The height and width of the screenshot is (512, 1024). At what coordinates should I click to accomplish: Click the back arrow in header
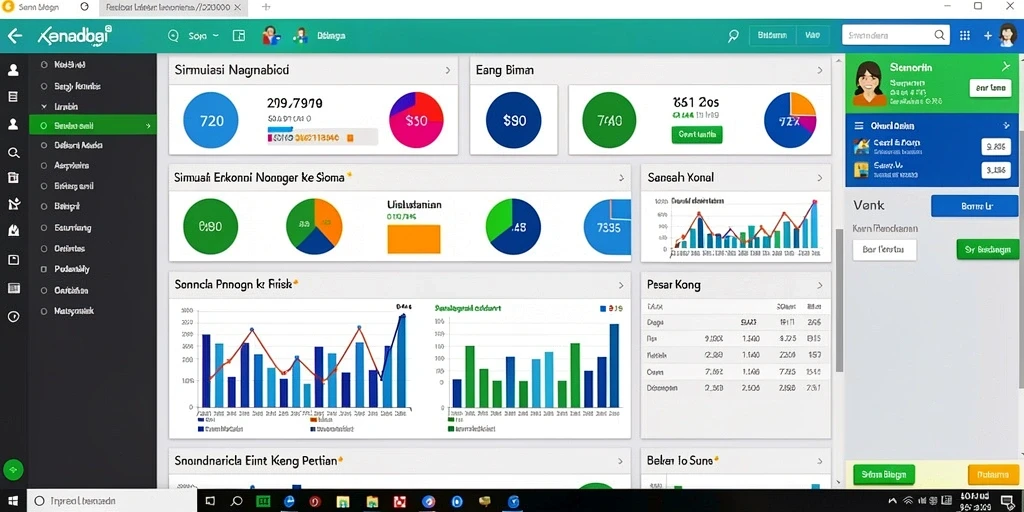click(14, 36)
